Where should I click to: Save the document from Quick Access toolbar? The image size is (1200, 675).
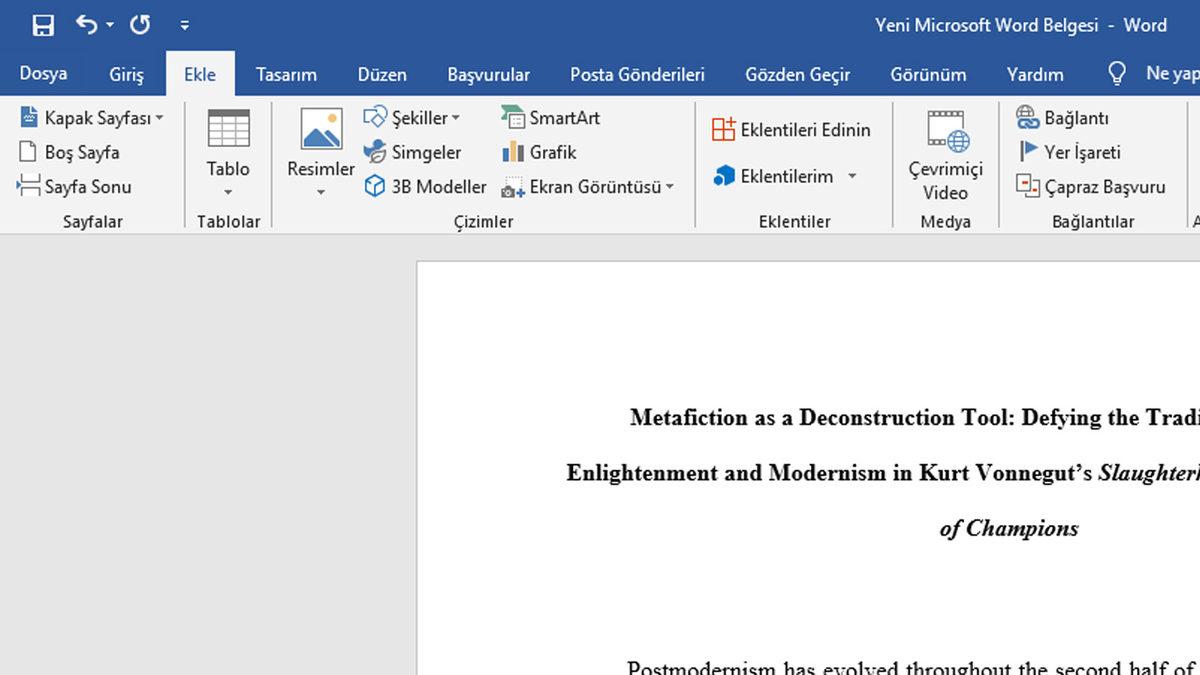pyautogui.click(x=42, y=25)
